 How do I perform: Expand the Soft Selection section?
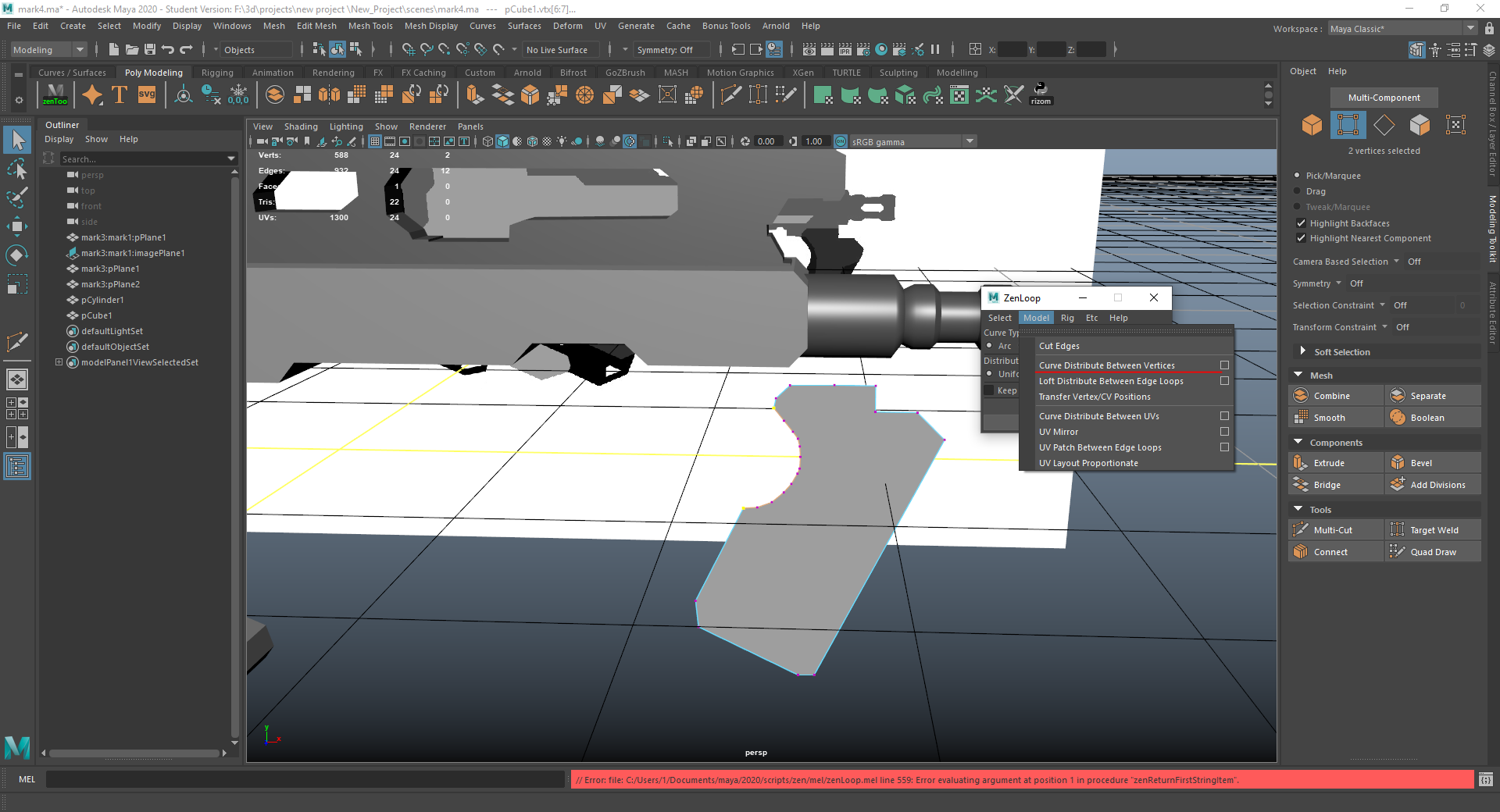[x=1302, y=351]
